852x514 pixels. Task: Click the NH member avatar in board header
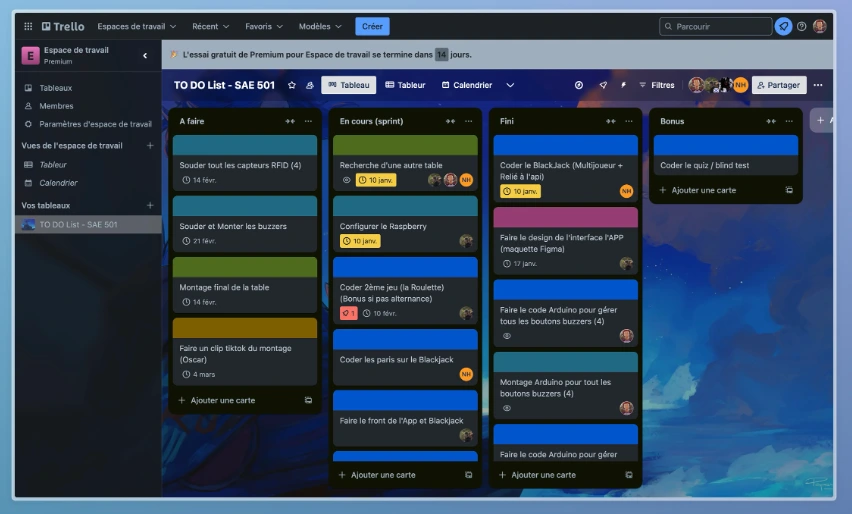coord(740,85)
